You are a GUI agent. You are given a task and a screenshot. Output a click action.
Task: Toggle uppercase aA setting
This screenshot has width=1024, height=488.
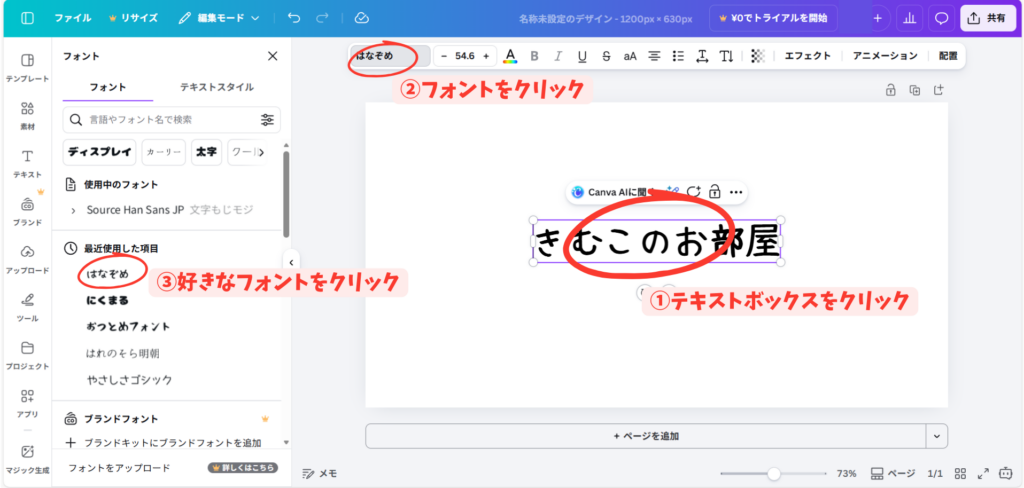pyautogui.click(x=630, y=56)
